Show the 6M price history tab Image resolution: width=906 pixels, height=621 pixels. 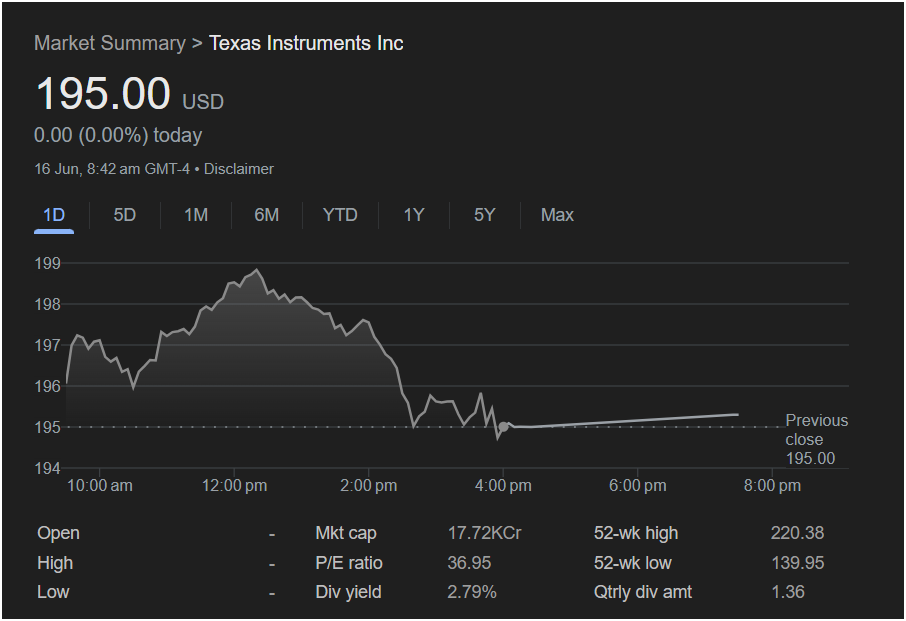coord(266,215)
